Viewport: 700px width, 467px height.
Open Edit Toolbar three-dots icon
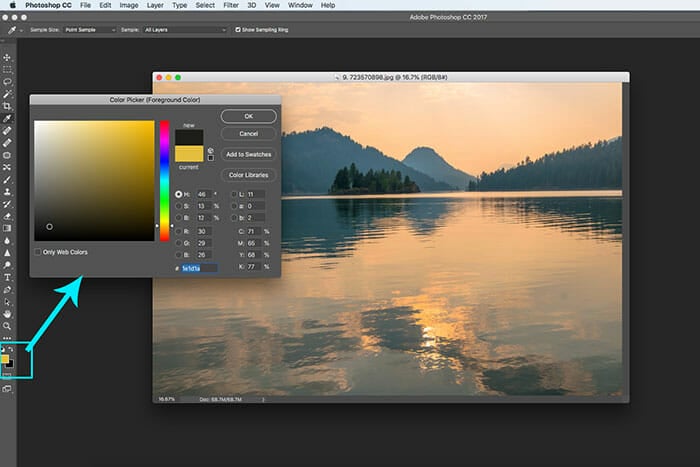(7, 338)
